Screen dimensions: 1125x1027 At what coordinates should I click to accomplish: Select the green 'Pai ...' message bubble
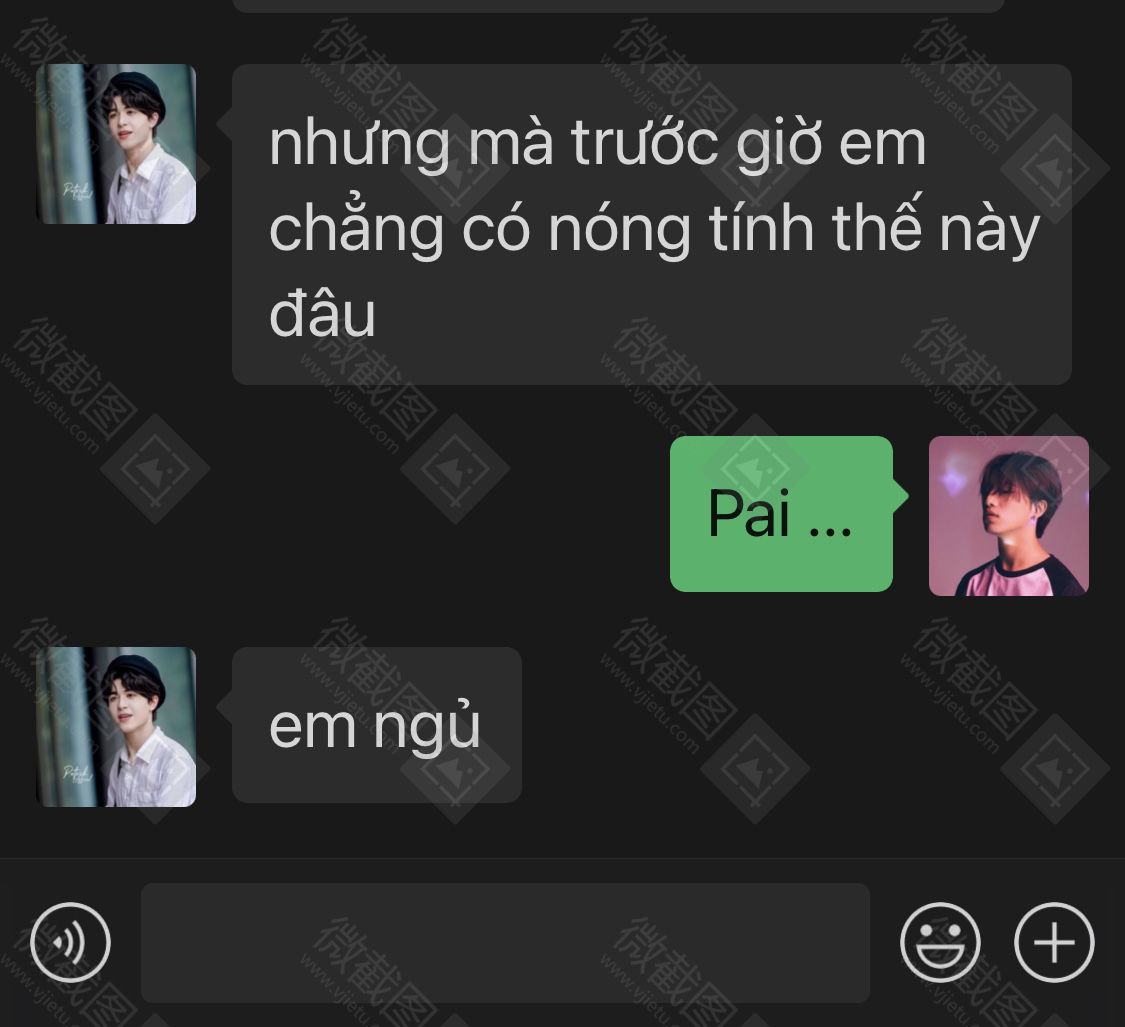[x=781, y=514]
